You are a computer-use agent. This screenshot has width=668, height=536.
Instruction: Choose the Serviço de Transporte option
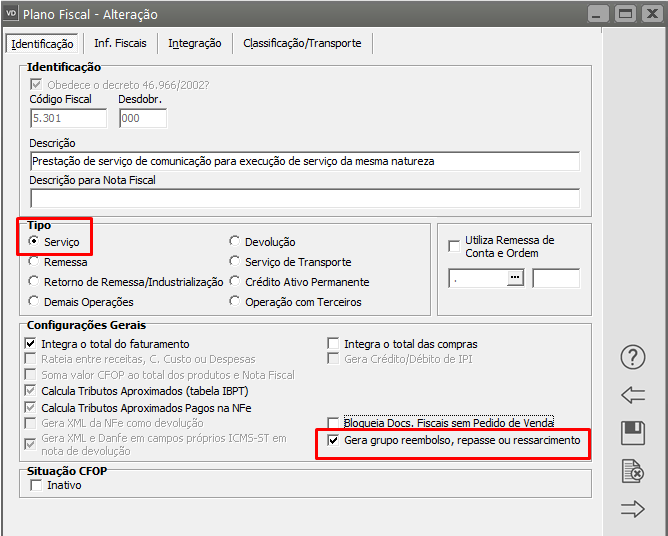coord(235,262)
